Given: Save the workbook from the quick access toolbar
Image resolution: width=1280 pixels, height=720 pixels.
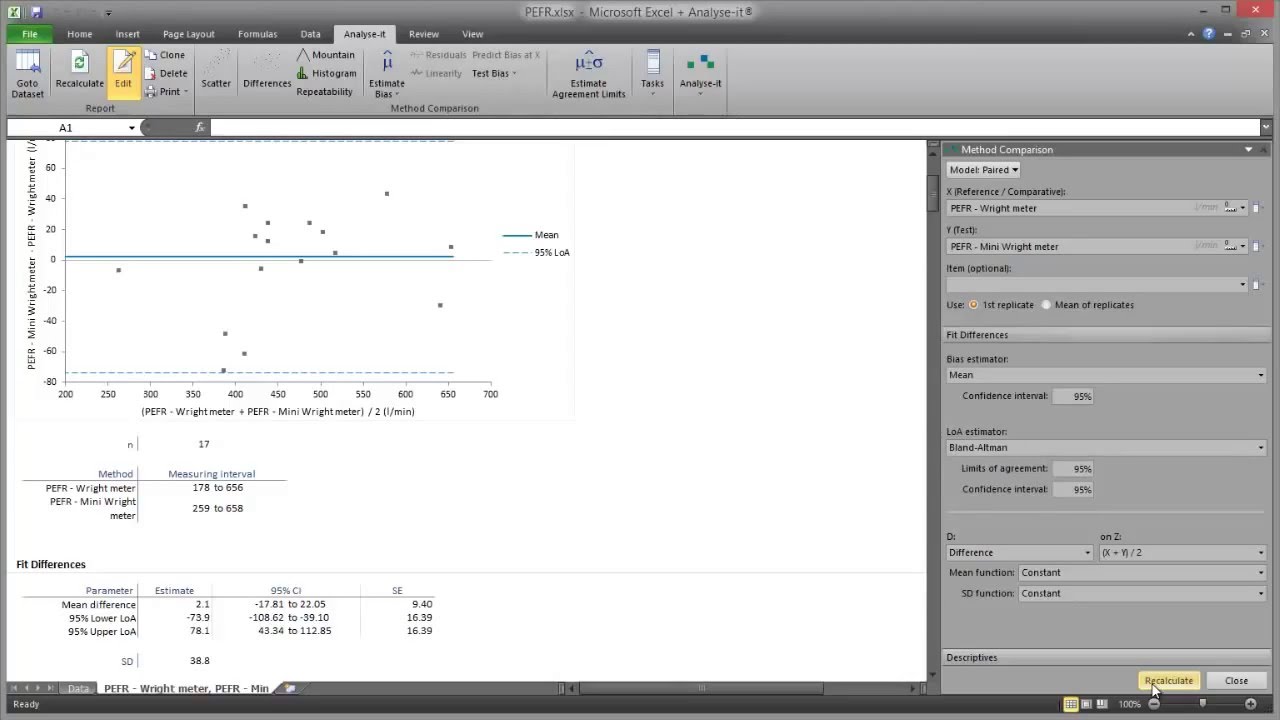Looking at the screenshot, I should 36,12.
